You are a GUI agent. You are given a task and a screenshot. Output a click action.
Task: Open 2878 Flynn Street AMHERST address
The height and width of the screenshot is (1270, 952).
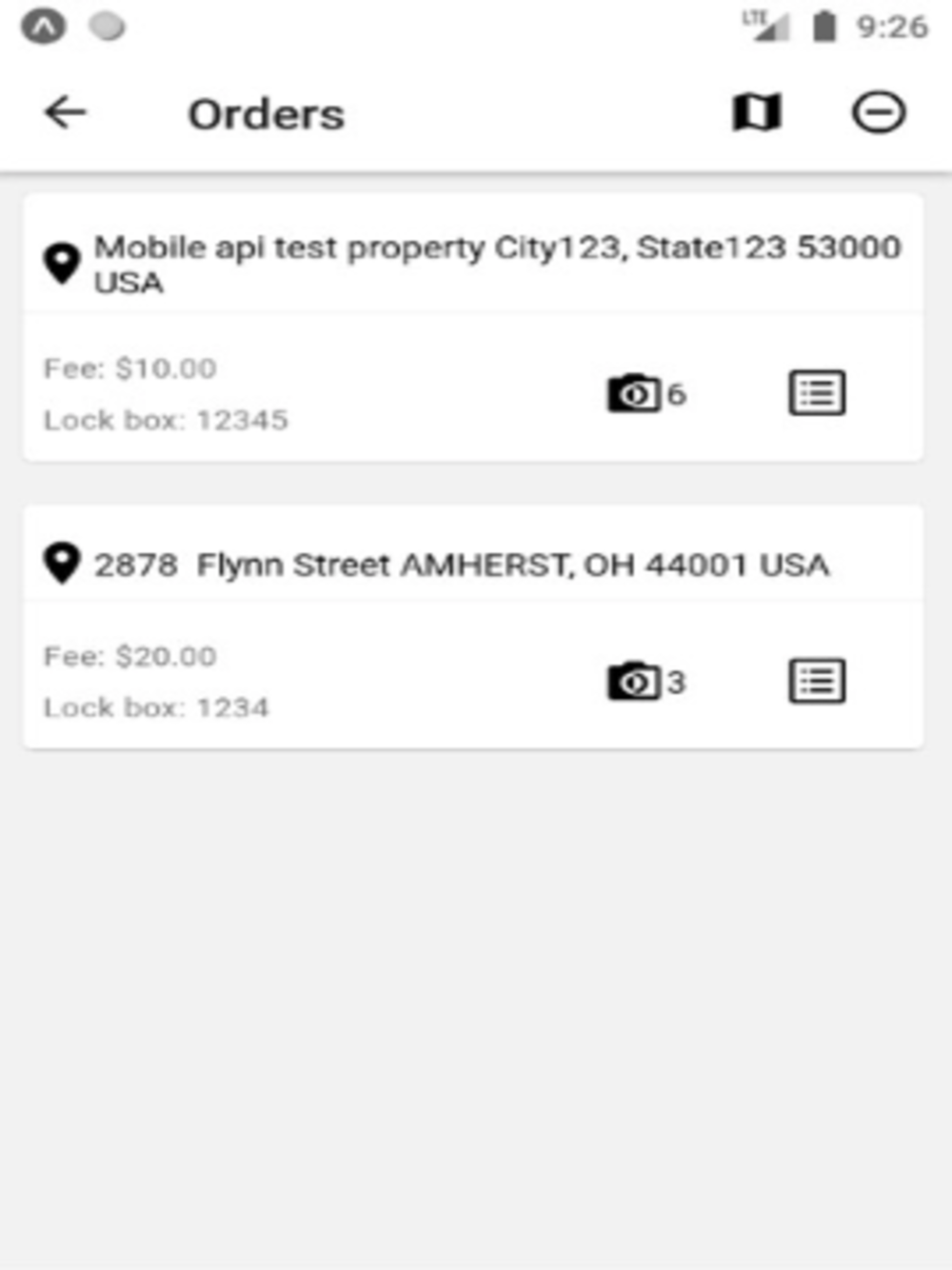pyautogui.click(x=462, y=565)
